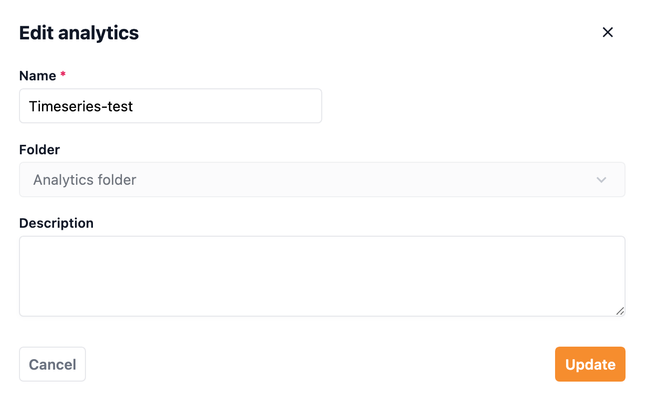Viewport: 651px width, 400px height.
Task: Click the "Edit analytics" dialog heading
Action: pyautogui.click(x=79, y=33)
